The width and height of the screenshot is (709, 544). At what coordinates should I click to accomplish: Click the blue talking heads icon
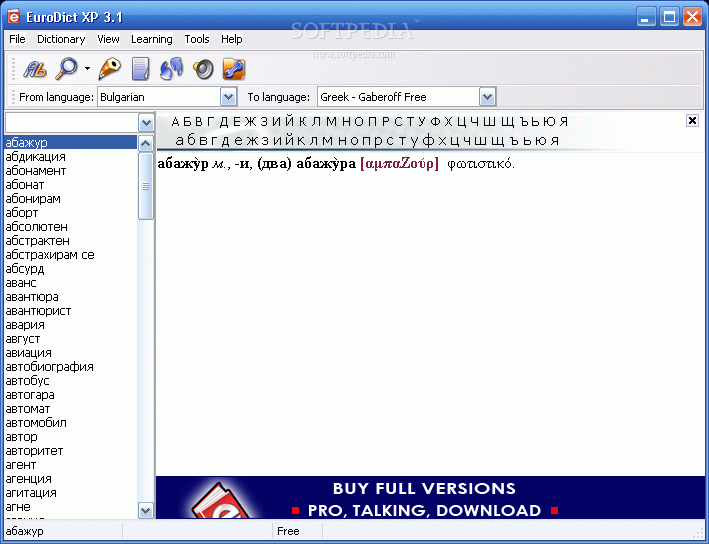[172, 69]
